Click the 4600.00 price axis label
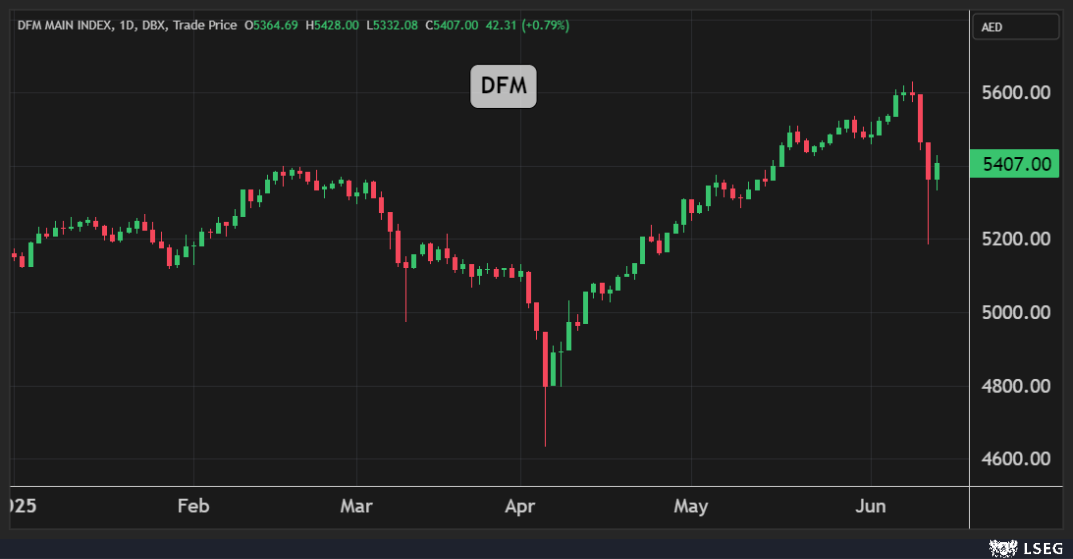This screenshot has width=1073, height=559. [1016, 458]
